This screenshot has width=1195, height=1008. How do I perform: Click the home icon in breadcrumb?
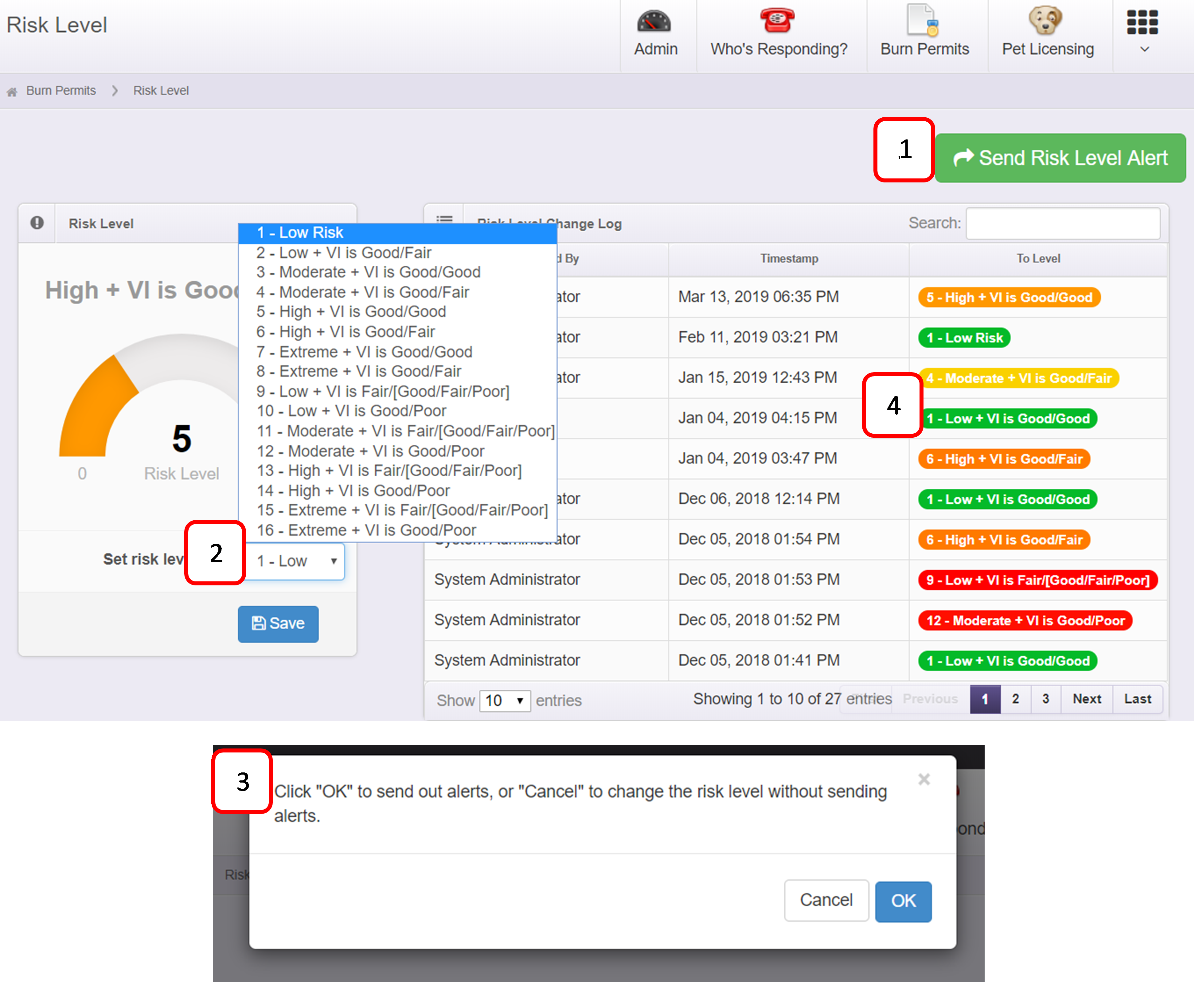point(11,92)
